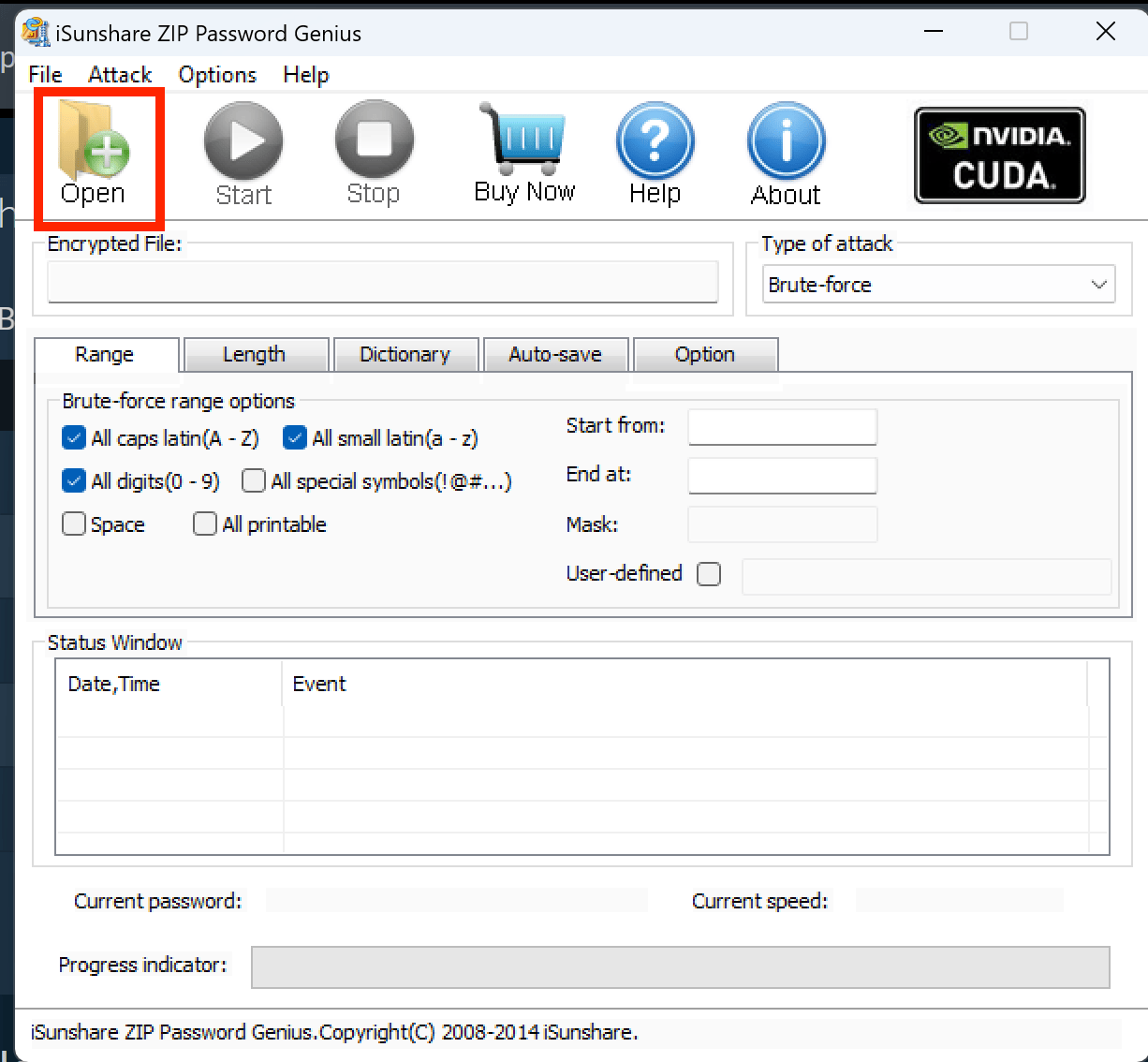Click the iSunshare title bar icon
This screenshot has height=1062, width=1148.
(x=36, y=31)
